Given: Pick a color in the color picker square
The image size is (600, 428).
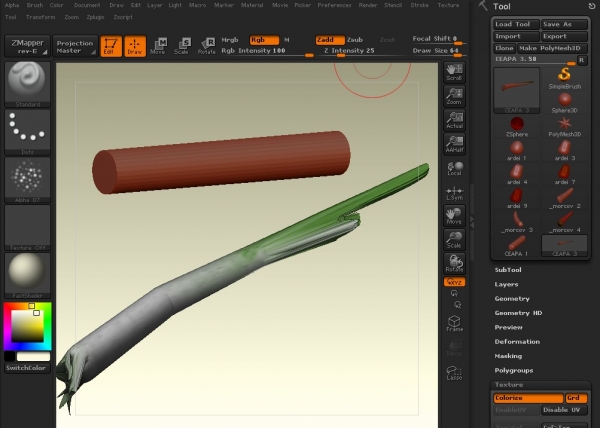Looking at the screenshot, I should [x=27, y=326].
